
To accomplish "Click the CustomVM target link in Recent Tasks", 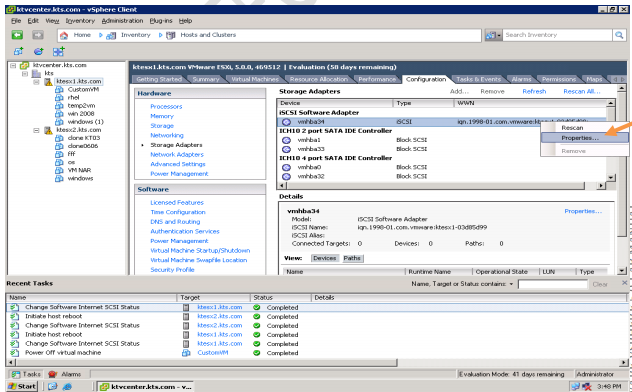I will coord(212,353).
